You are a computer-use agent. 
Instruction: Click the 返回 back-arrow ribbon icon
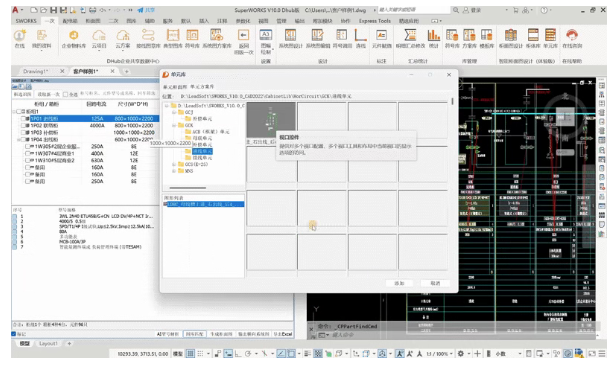click(244, 36)
